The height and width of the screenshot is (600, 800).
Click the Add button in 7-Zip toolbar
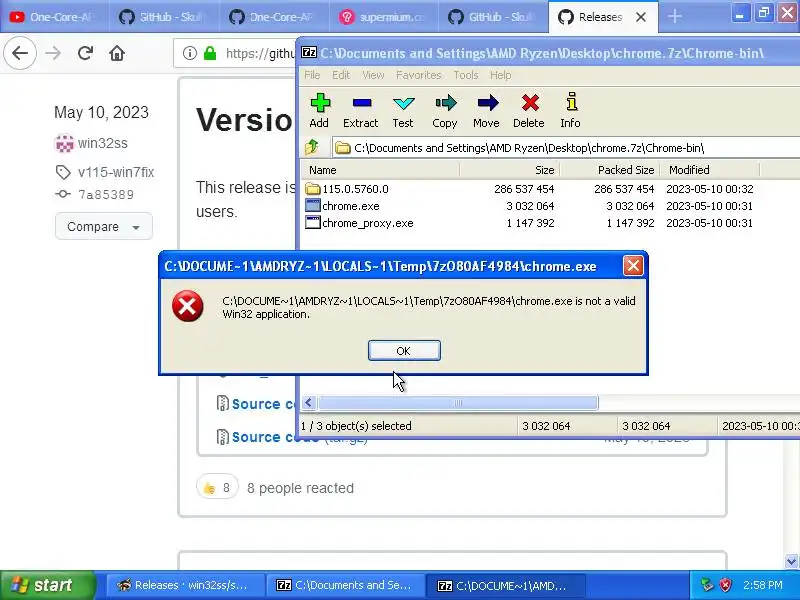point(319,111)
